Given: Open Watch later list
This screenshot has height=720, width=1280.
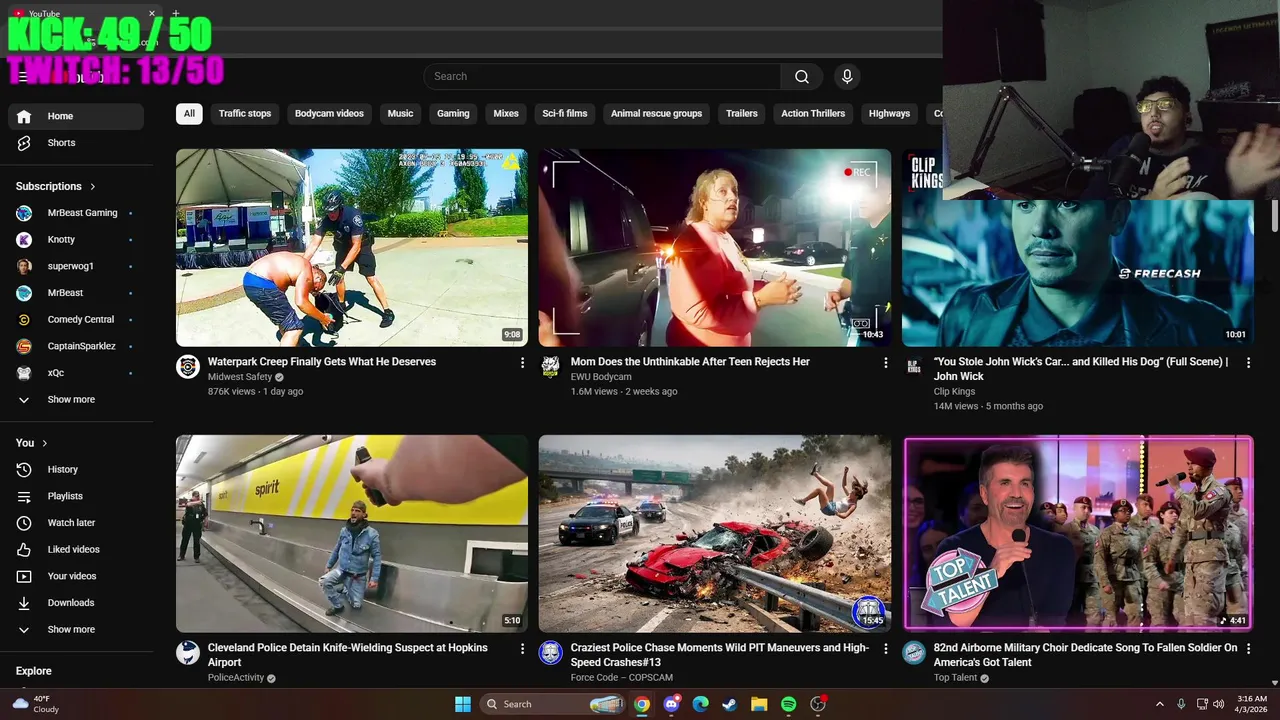Looking at the screenshot, I should (x=76, y=523).
